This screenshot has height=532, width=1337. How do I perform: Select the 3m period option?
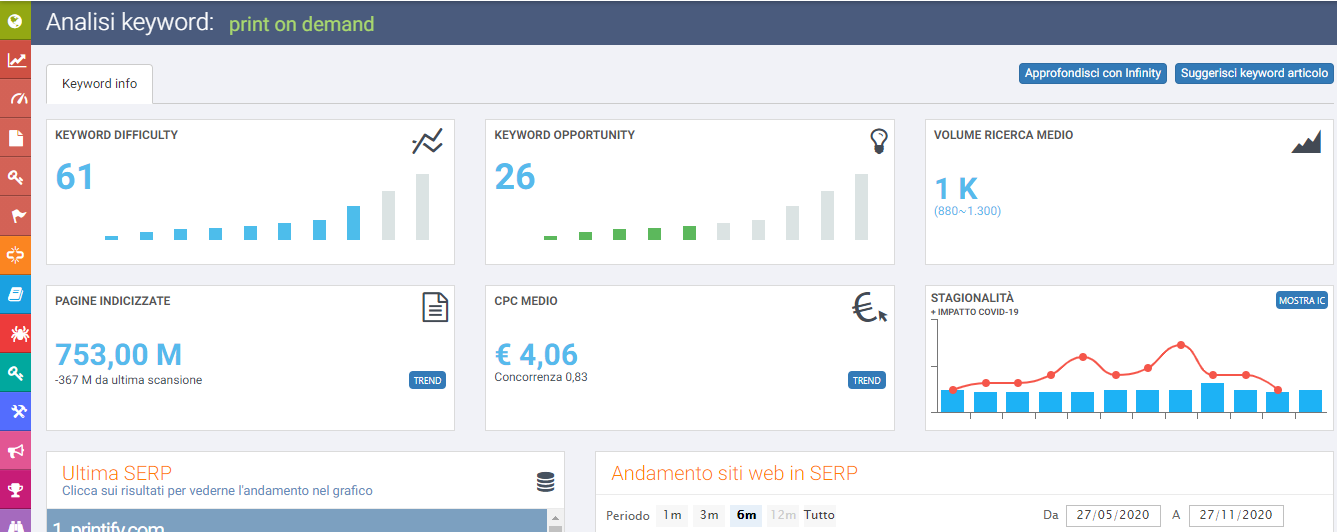[709, 515]
